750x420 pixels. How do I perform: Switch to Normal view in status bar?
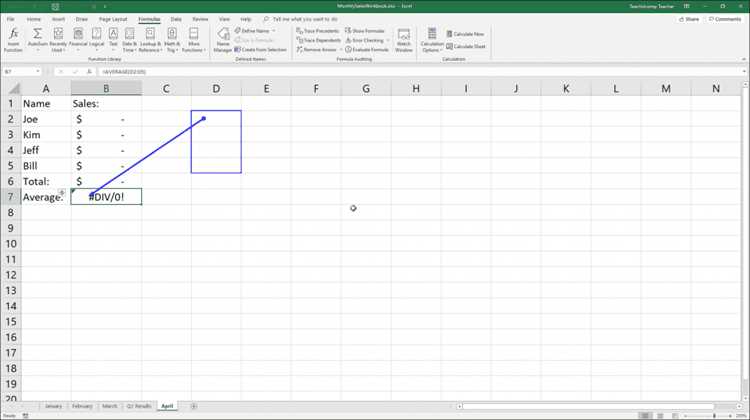(x=645, y=416)
